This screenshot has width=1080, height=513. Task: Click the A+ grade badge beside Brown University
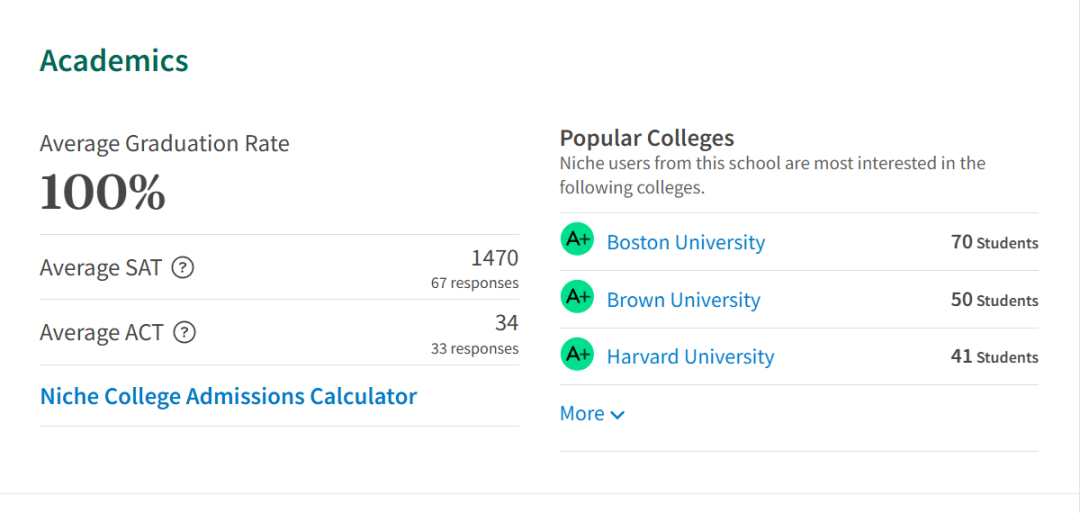tap(577, 297)
